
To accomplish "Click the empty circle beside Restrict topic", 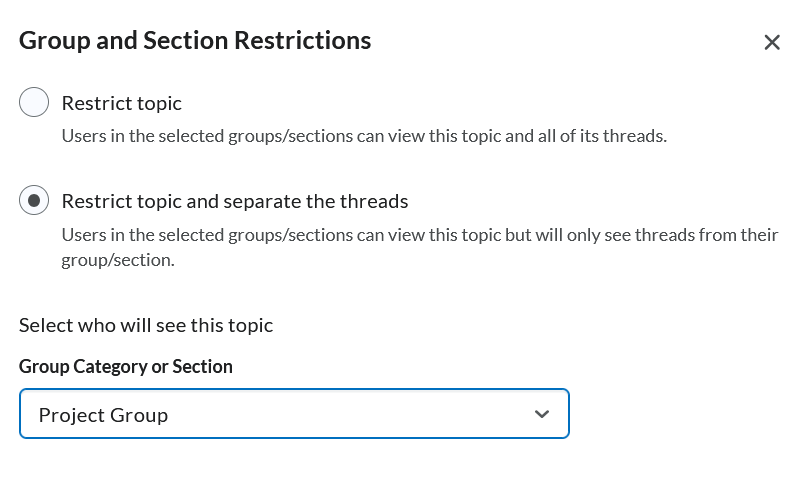I will click(x=34, y=103).
